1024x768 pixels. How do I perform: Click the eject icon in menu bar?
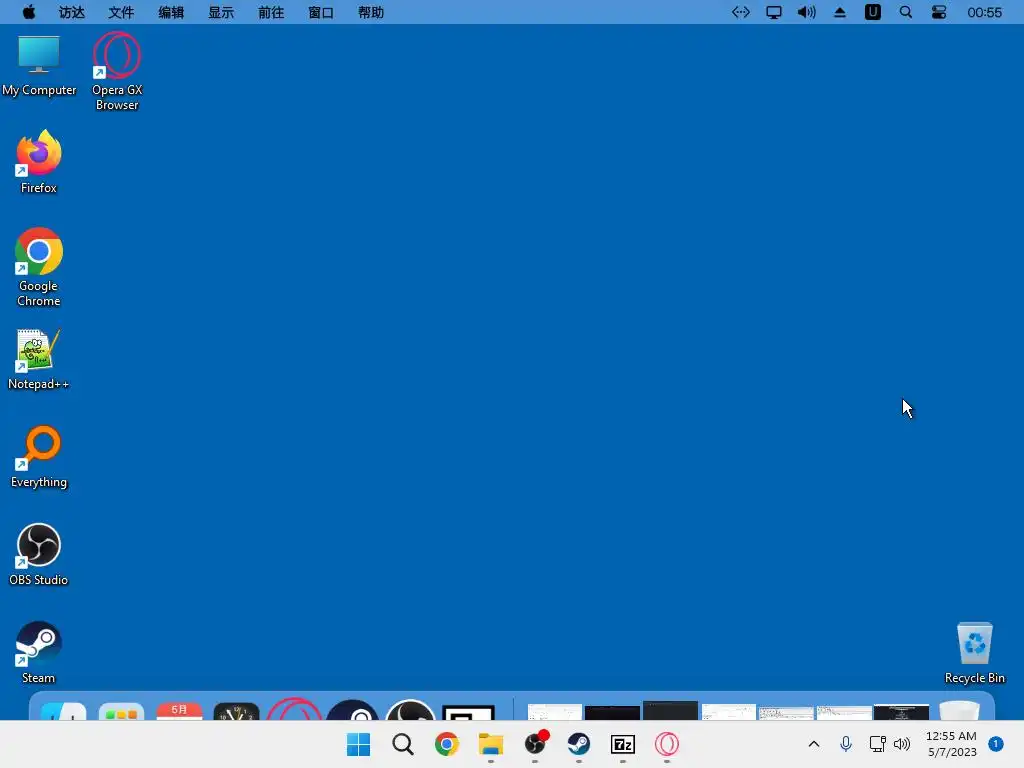click(x=840, y=12)
